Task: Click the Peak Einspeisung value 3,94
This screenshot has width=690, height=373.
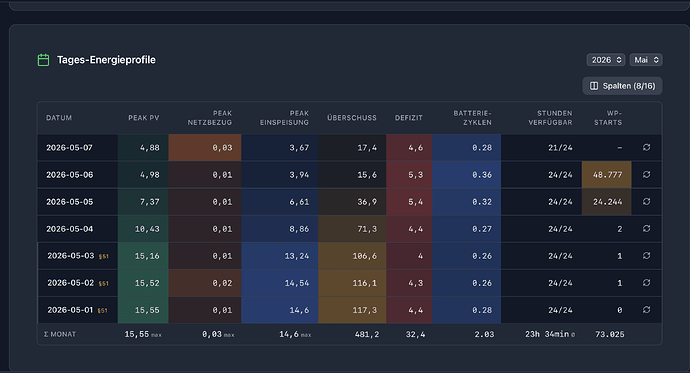Action: click(x=299, y=175)
